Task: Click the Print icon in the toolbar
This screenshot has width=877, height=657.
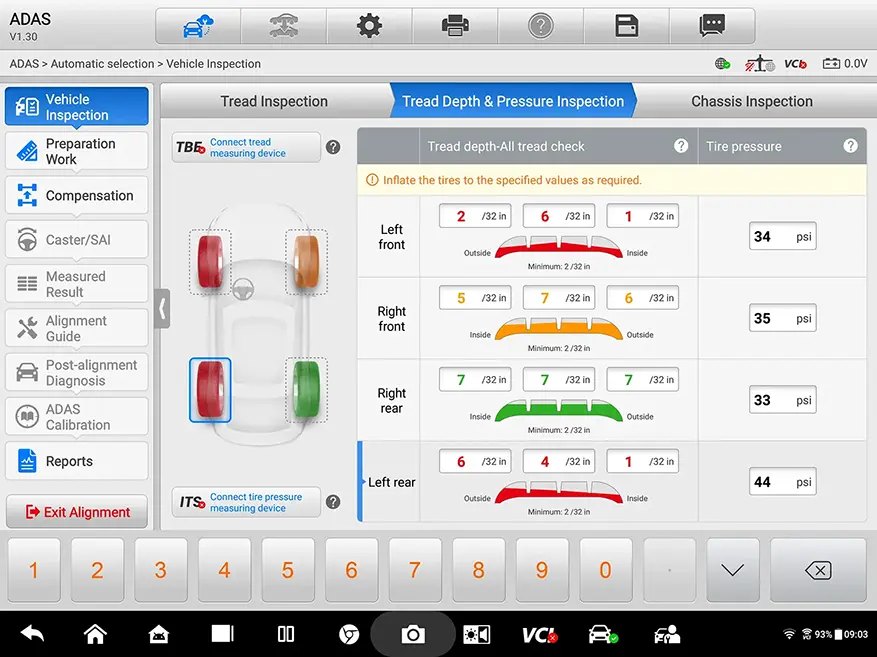Action: click(455, 27)
